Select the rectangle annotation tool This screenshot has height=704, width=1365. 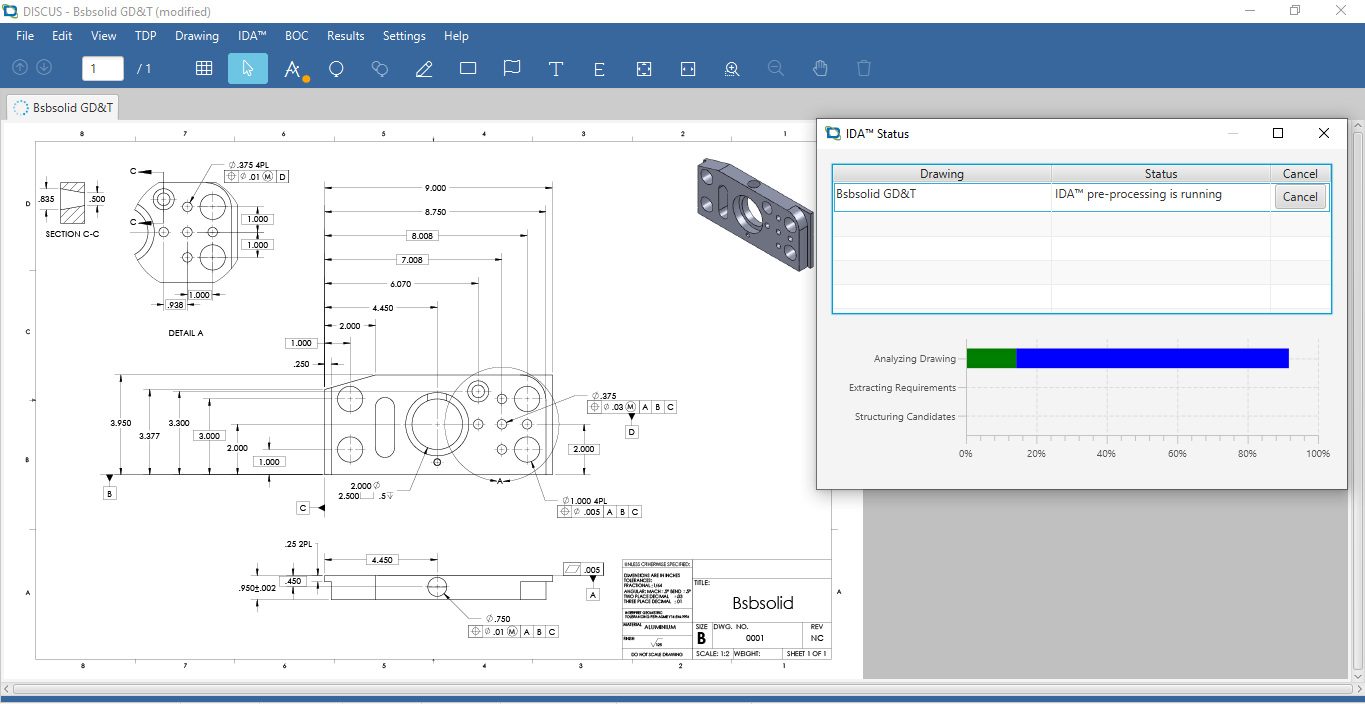tap(467, 68)
